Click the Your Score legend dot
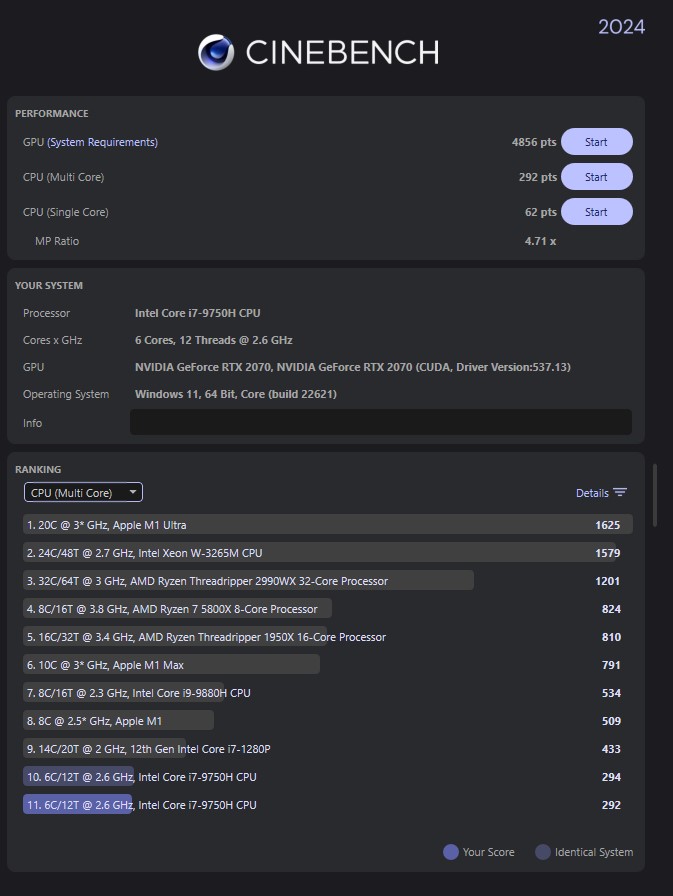 tap(451, 852)
